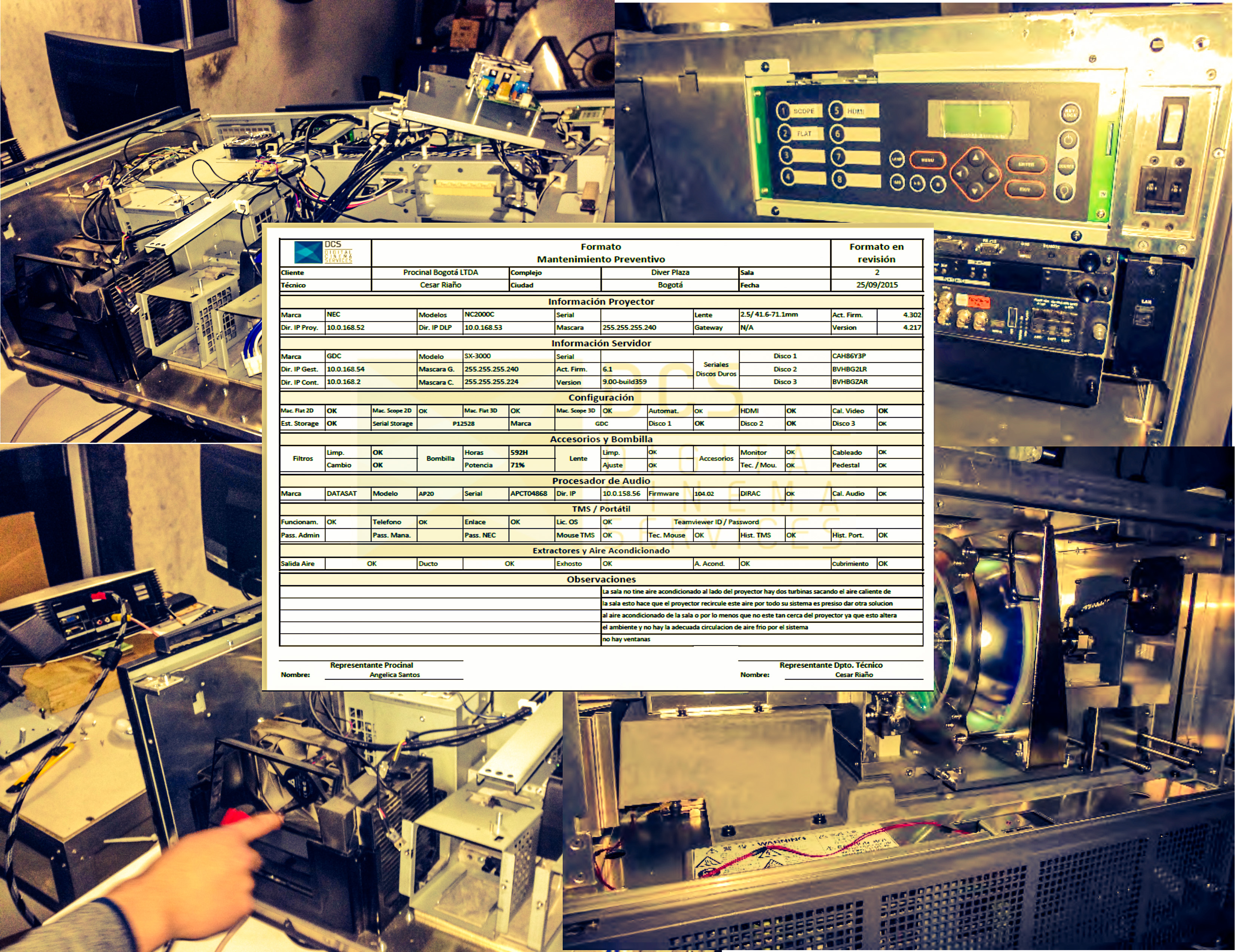1235x952 pixels.
Task: Click the 'TMS / Portátil' section header
Action: [x=601, y=509]
